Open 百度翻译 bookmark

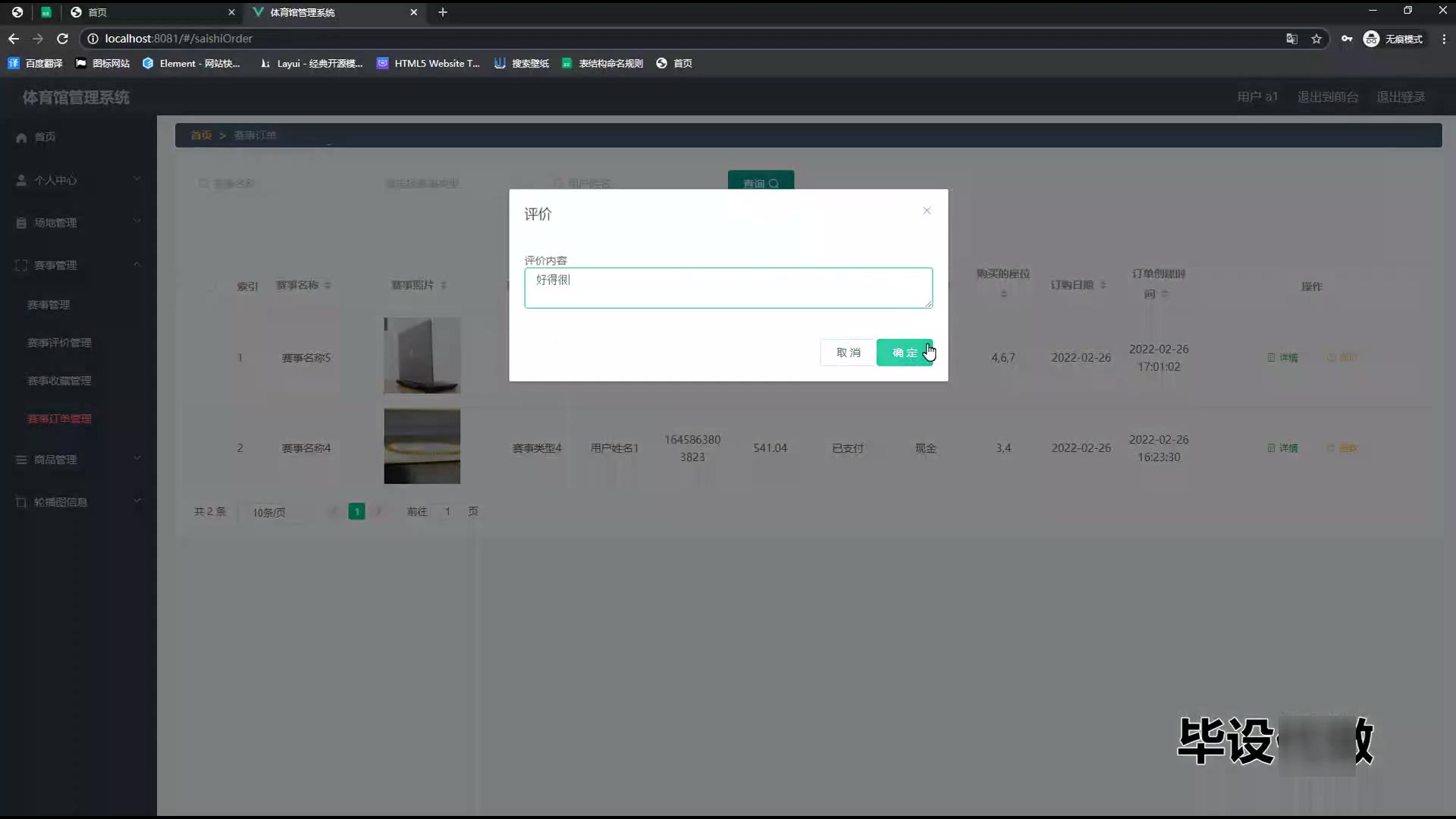pyautogui.click(x=36, y=64)
